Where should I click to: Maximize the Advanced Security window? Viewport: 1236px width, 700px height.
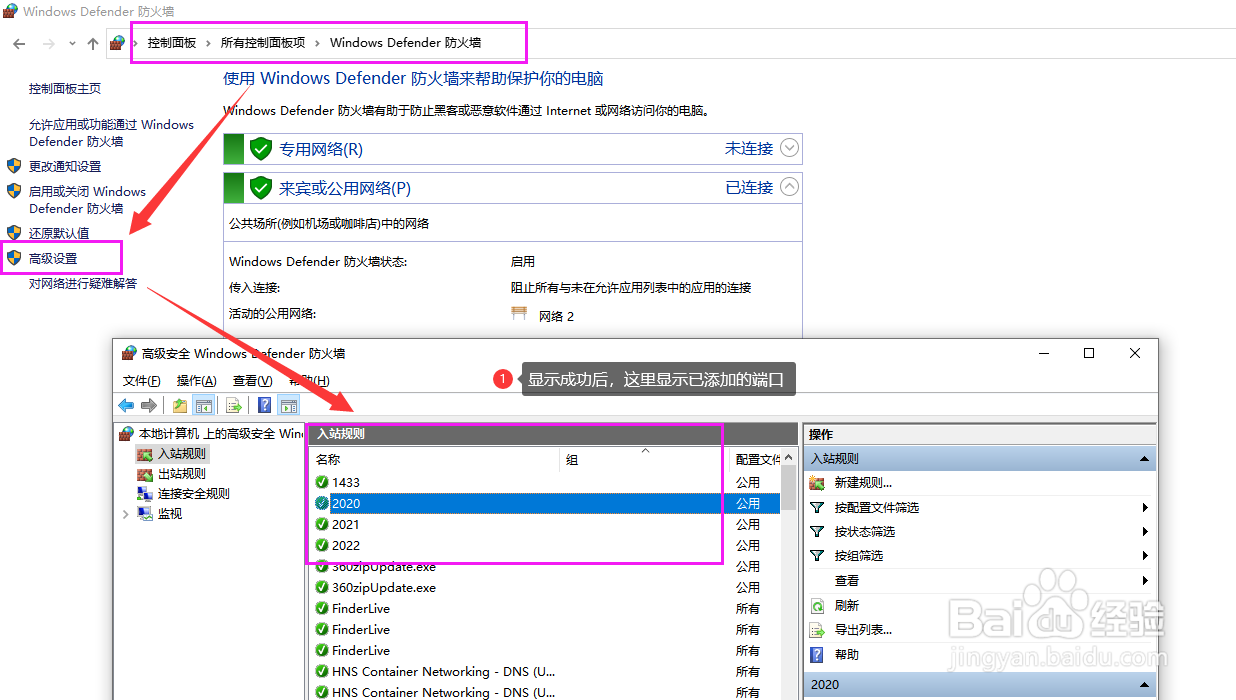1089,353
